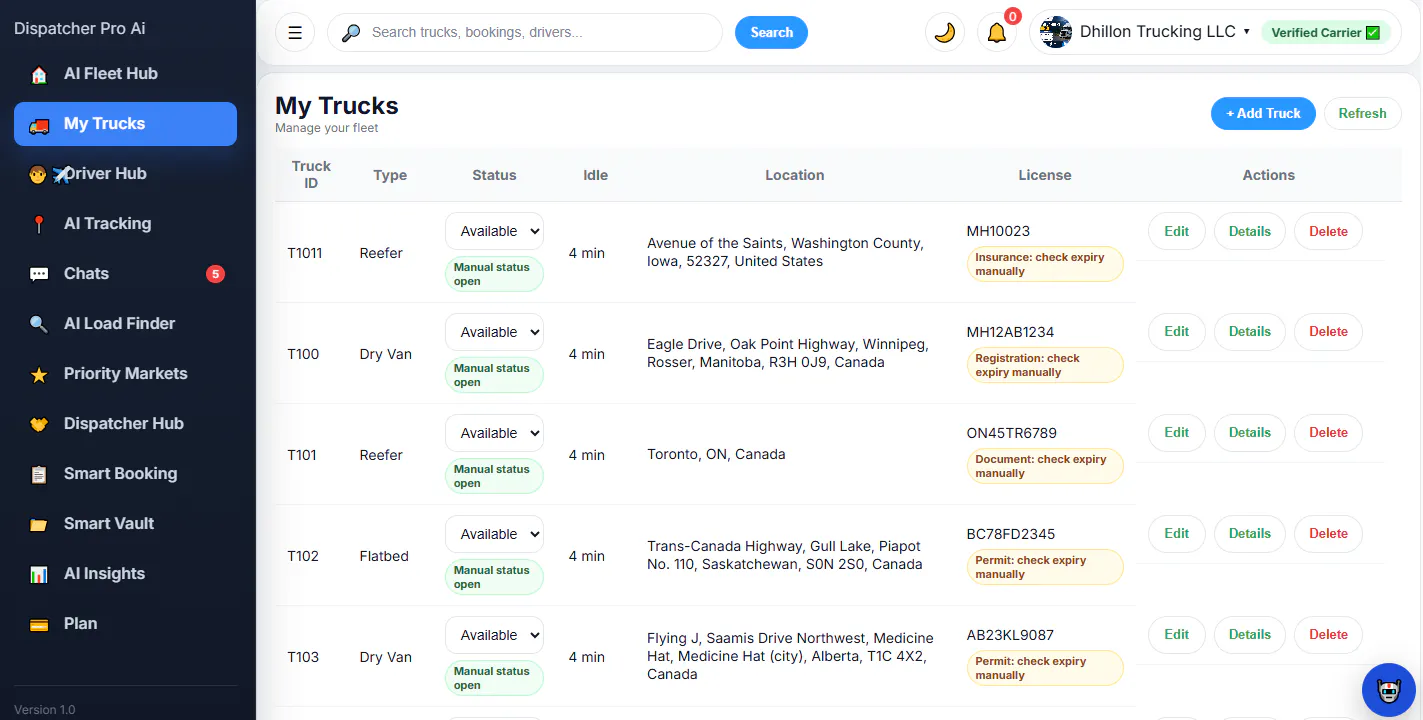Image resolution: width=1423 pixels, height=720 pixels.
Task: Open AI Tracking page
Action: click(x=125, y=224)
